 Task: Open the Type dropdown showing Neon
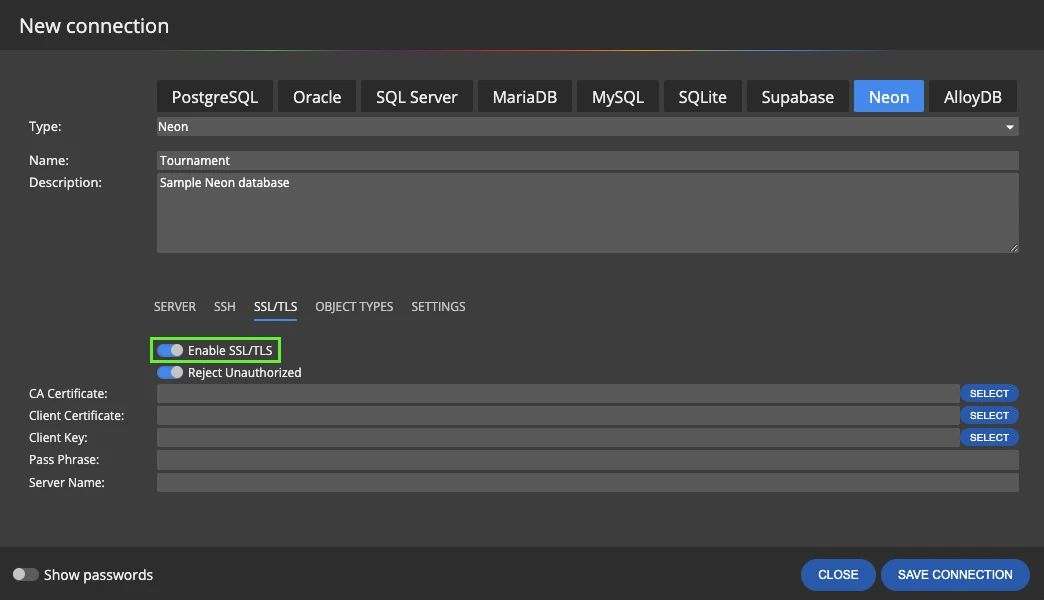coord(587,127)
